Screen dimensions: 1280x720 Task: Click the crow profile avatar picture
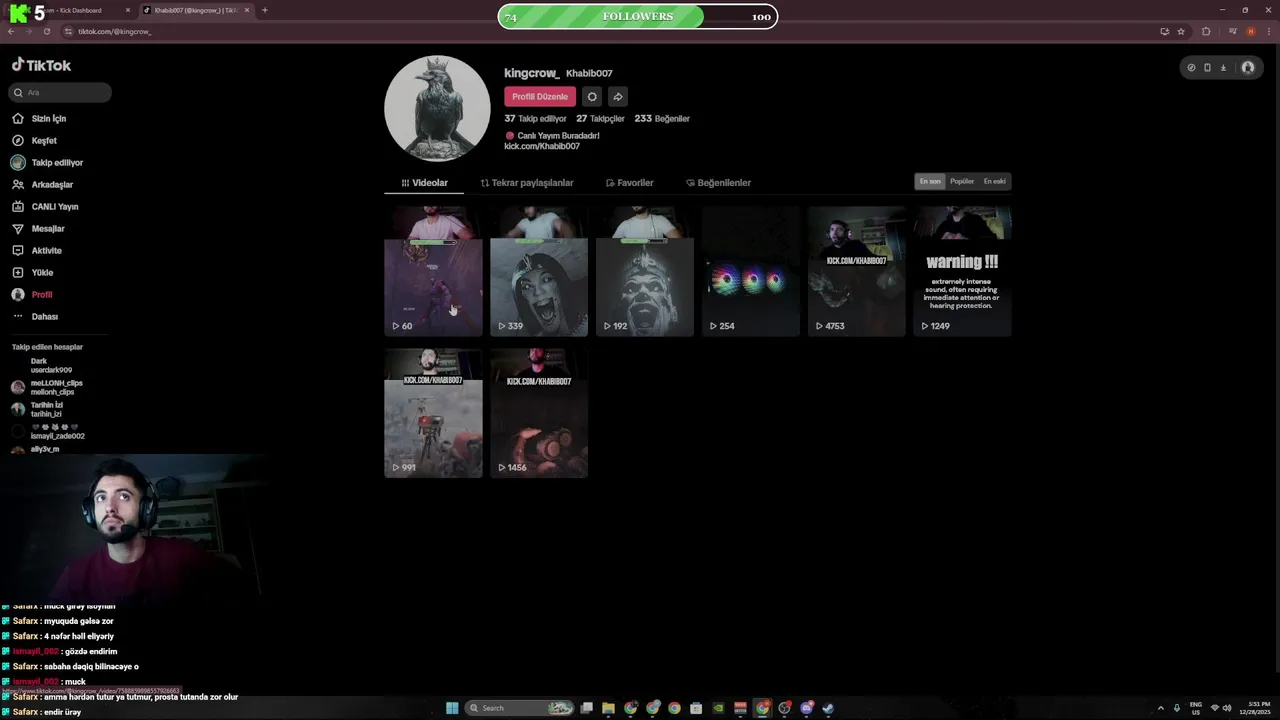437,108
